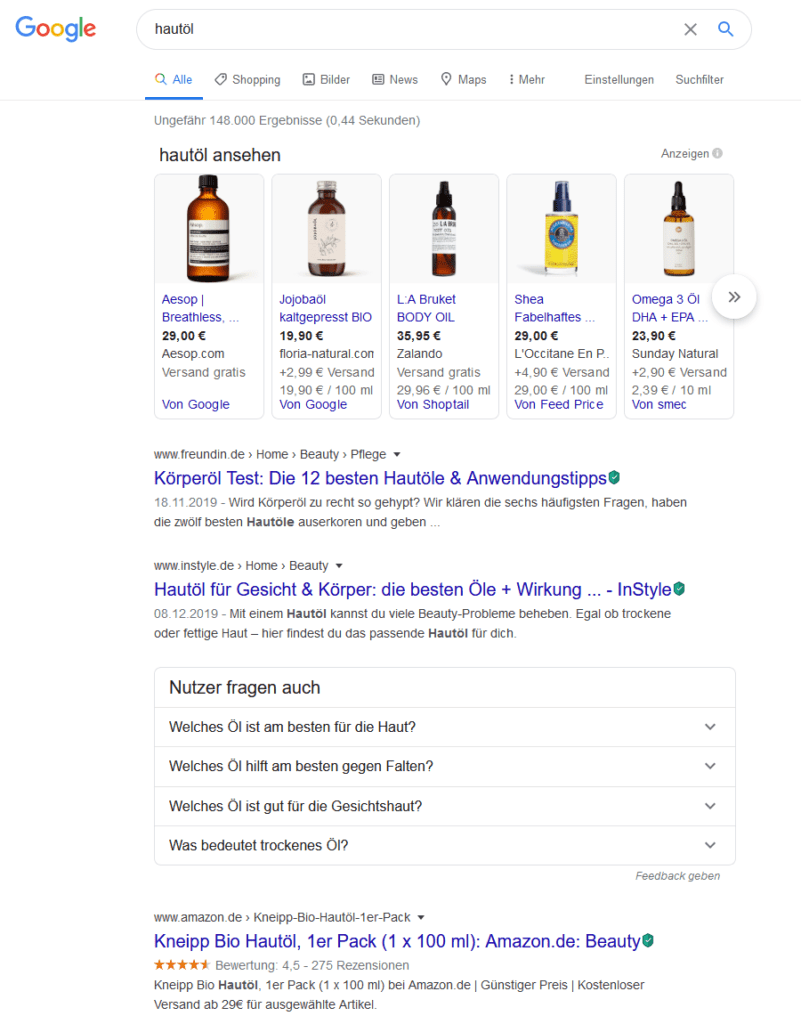This screenshot has width=801, height=1024.
Task: Open the Aesop | Breathless product link
Action: (x=200, y=308)
